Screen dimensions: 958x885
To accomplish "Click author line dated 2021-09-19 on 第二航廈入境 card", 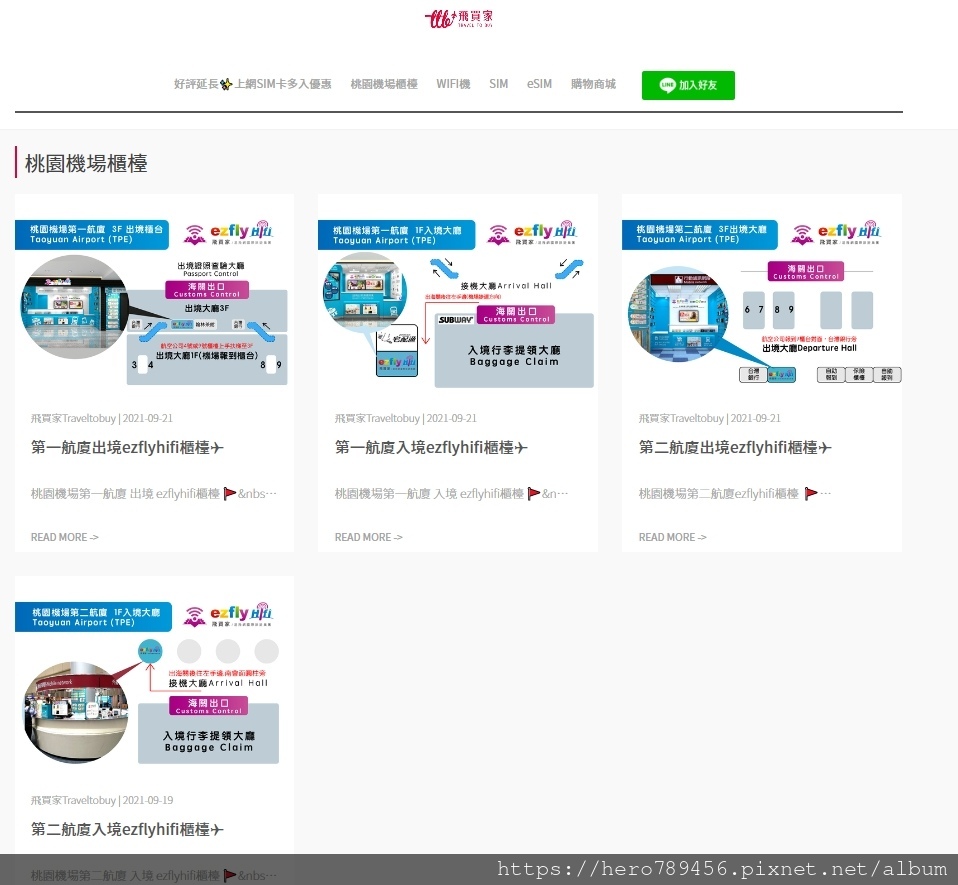I will pos(101,800).
